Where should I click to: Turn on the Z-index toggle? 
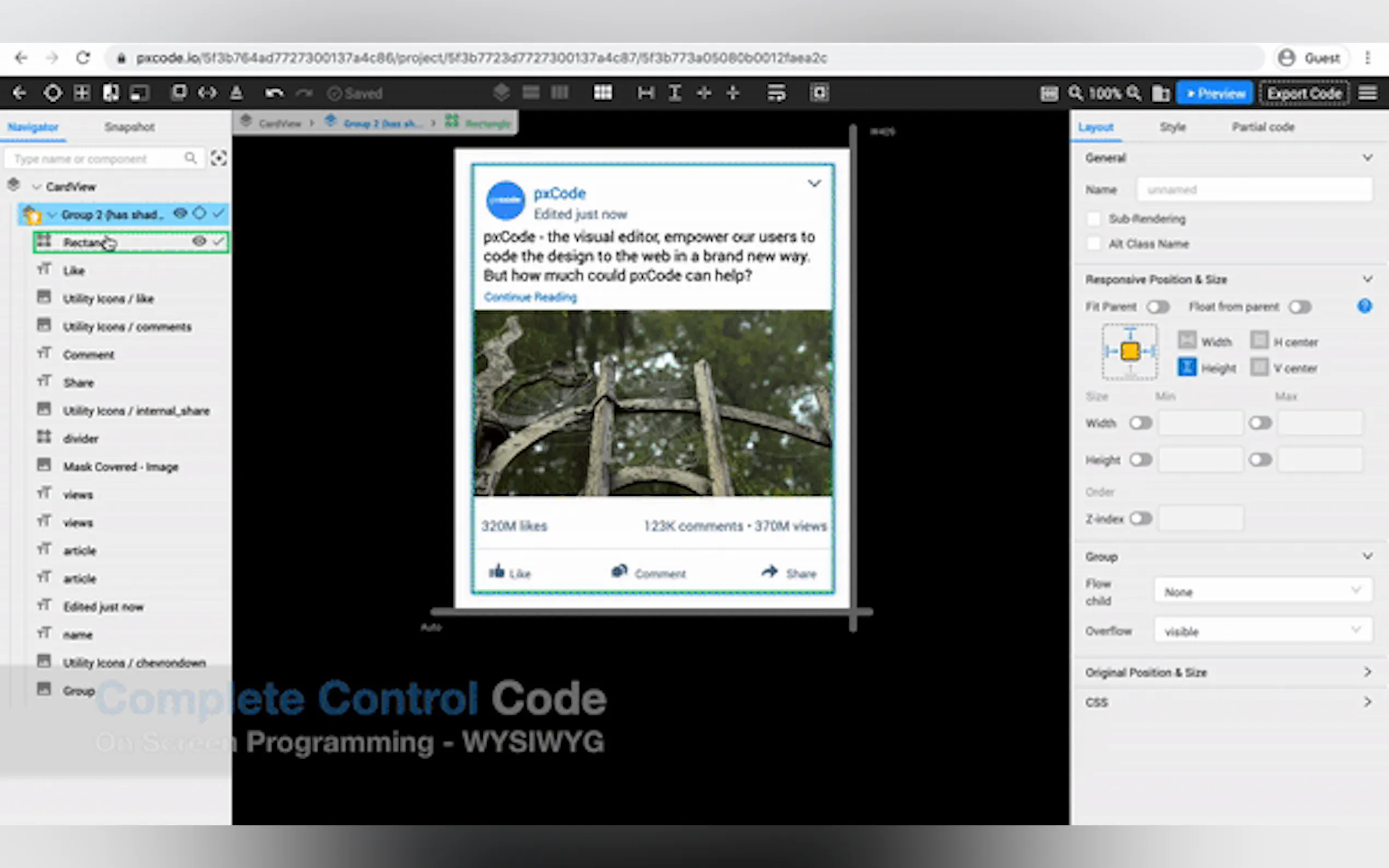tap(1140, 519)
